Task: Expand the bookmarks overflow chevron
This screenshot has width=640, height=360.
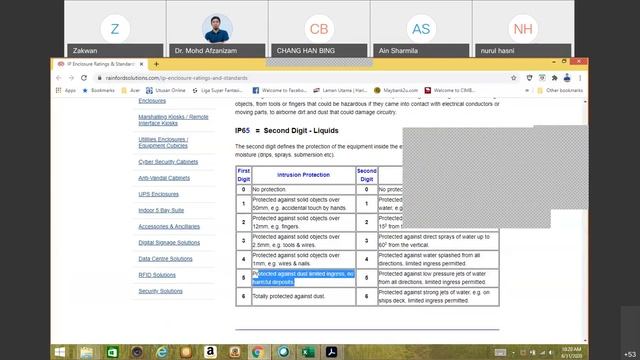Action: click(x=527, y=90)
